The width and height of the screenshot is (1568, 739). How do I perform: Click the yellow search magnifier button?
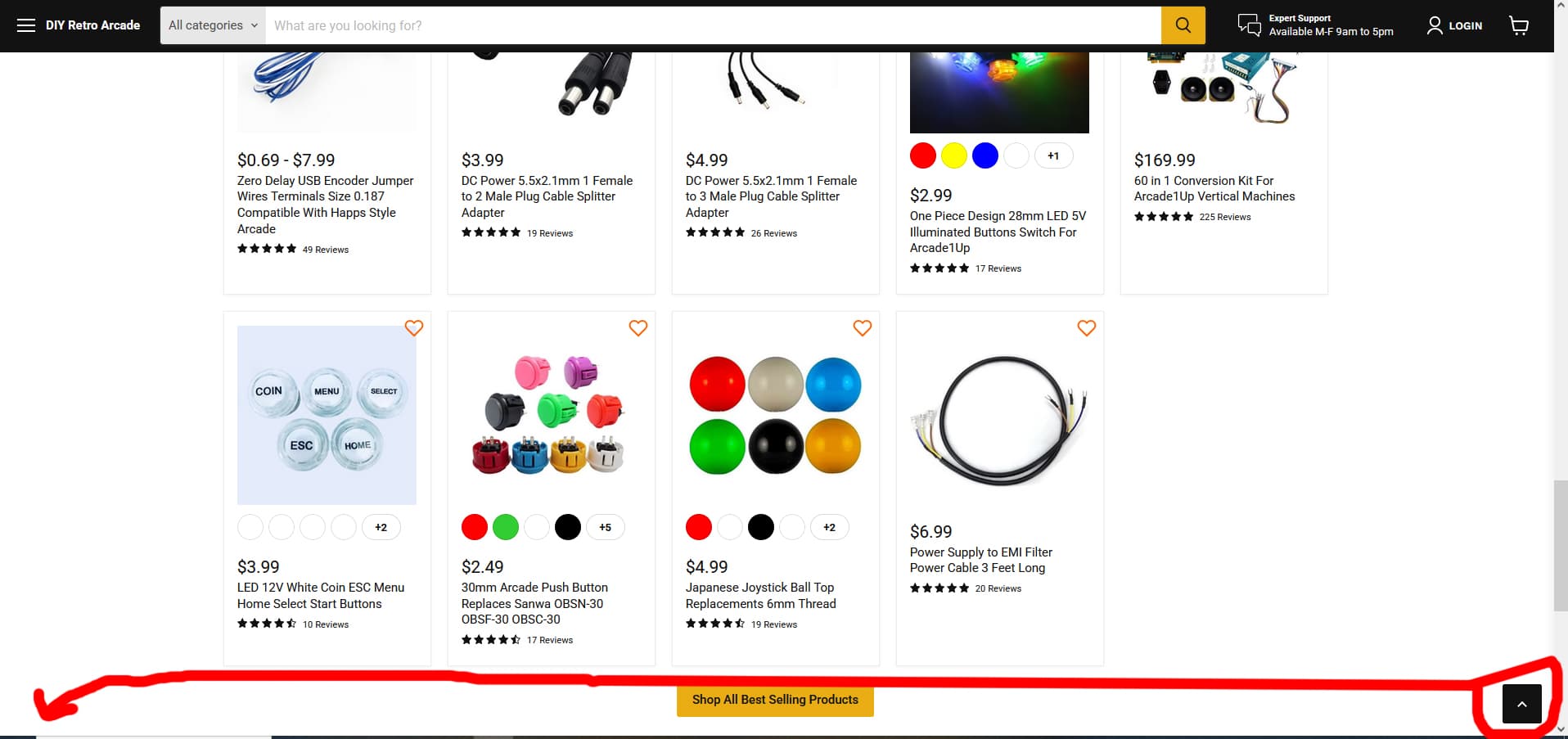1183,25
